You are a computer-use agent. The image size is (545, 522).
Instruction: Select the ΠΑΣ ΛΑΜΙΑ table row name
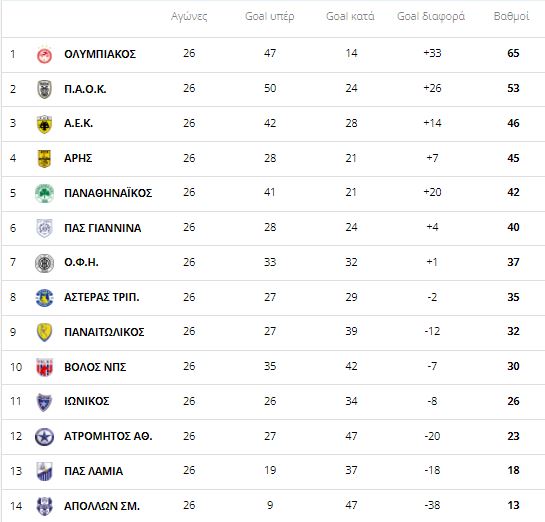93,471
